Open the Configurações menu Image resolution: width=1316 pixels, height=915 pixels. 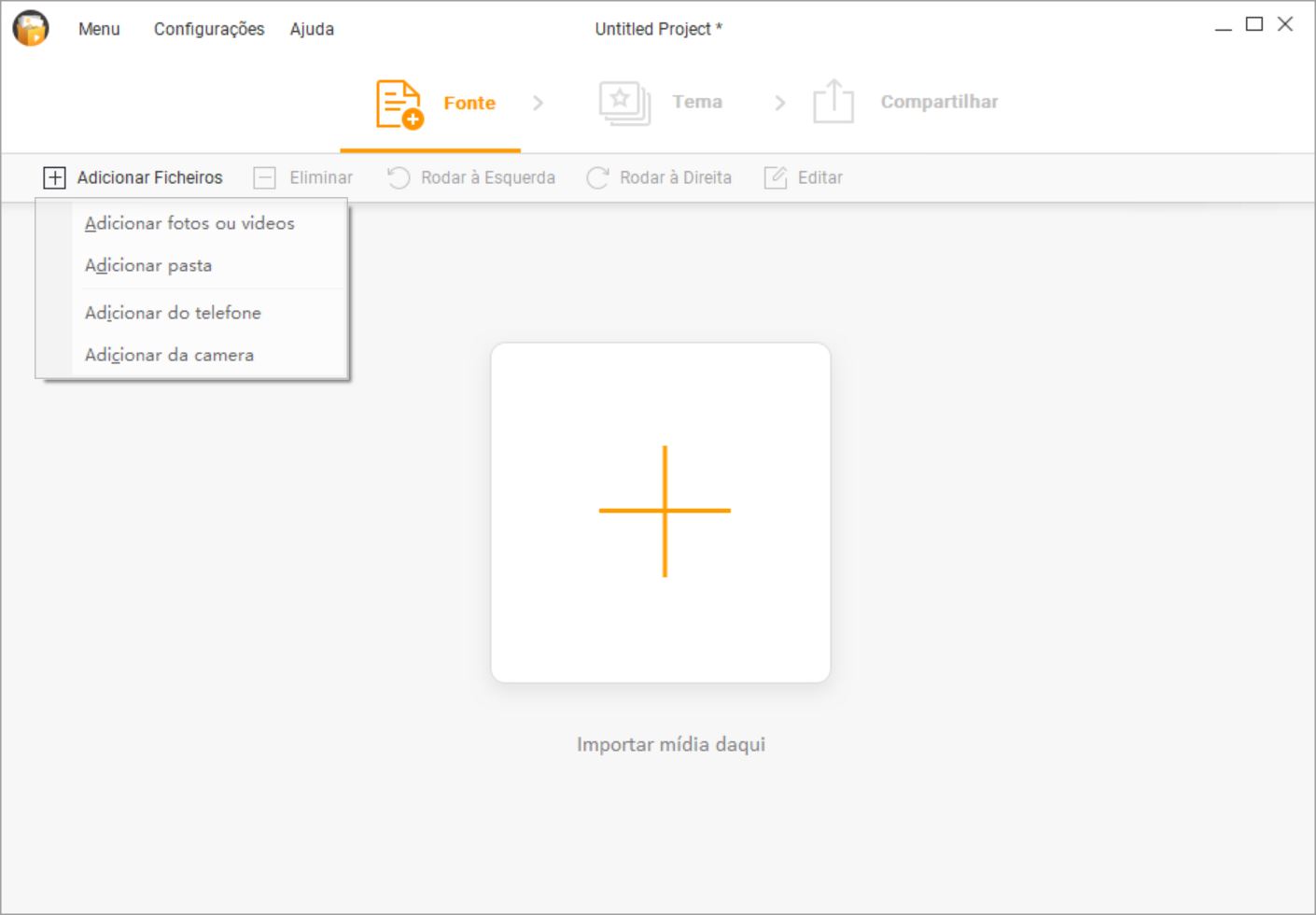209,29
